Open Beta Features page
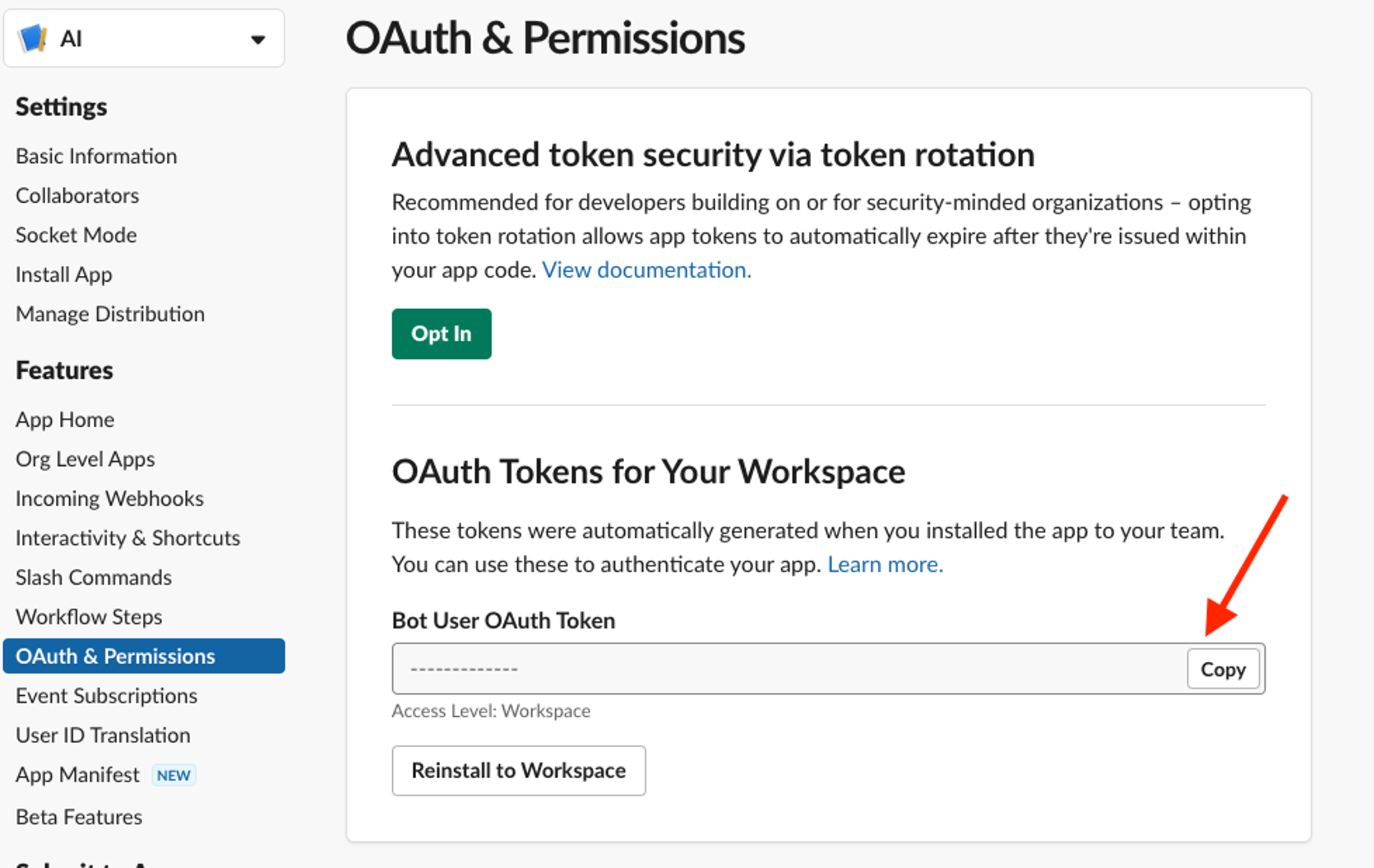Viewport: 1374px width, 868px height. (79, 816)
